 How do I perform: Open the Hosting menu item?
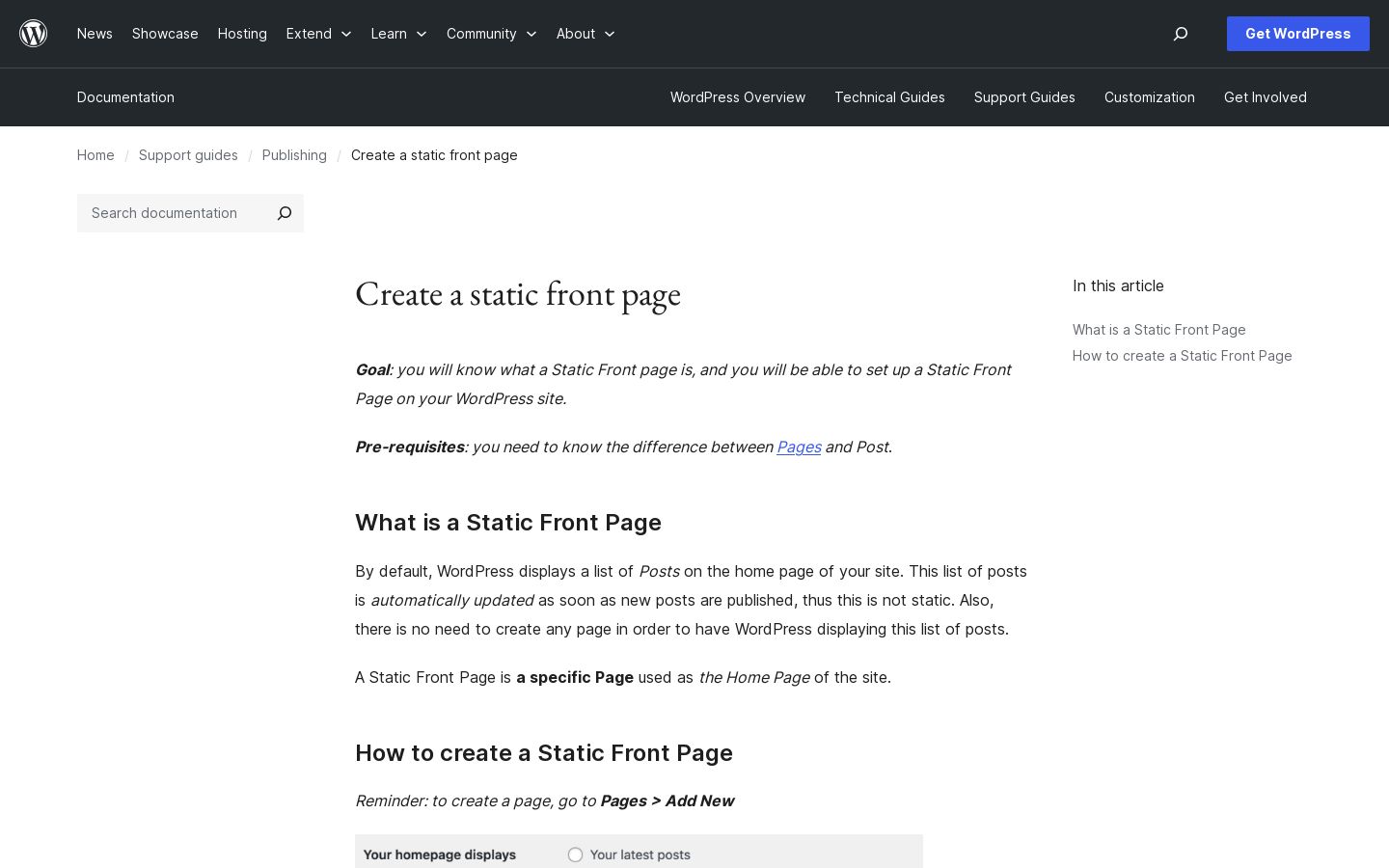point(242,34)
